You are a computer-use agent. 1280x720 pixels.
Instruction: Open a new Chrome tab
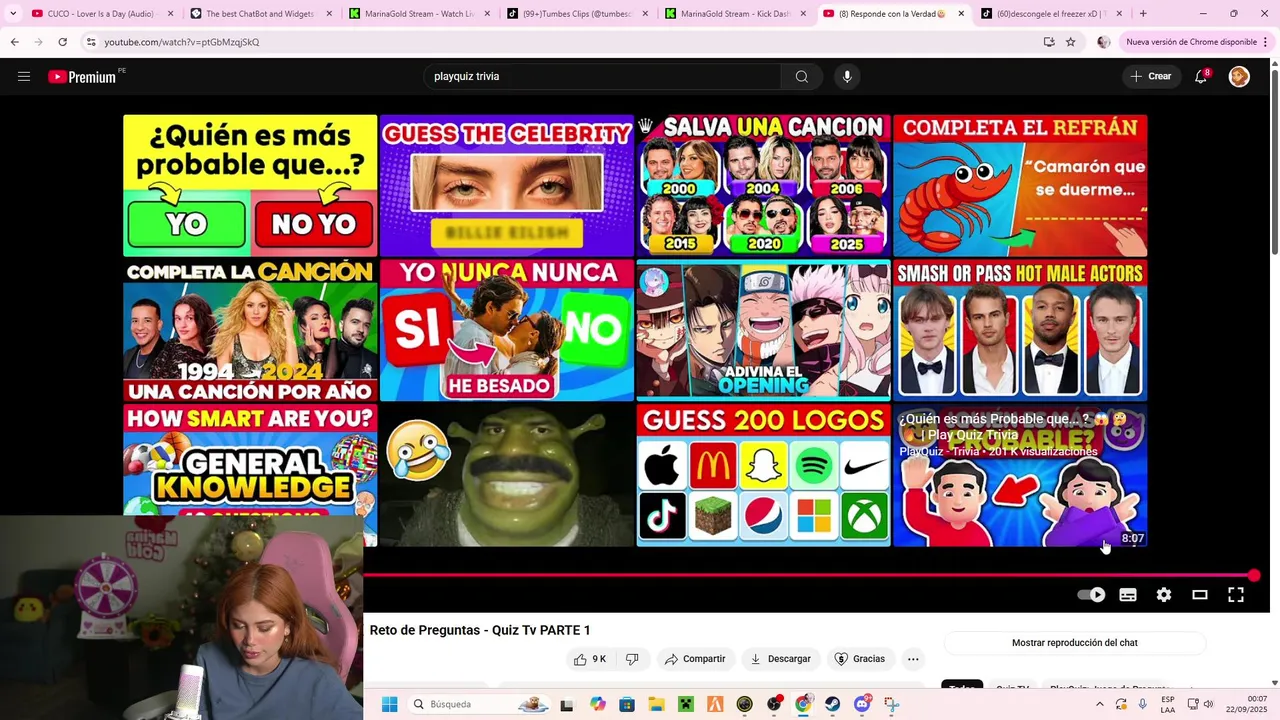click(x=1143, y=14)
